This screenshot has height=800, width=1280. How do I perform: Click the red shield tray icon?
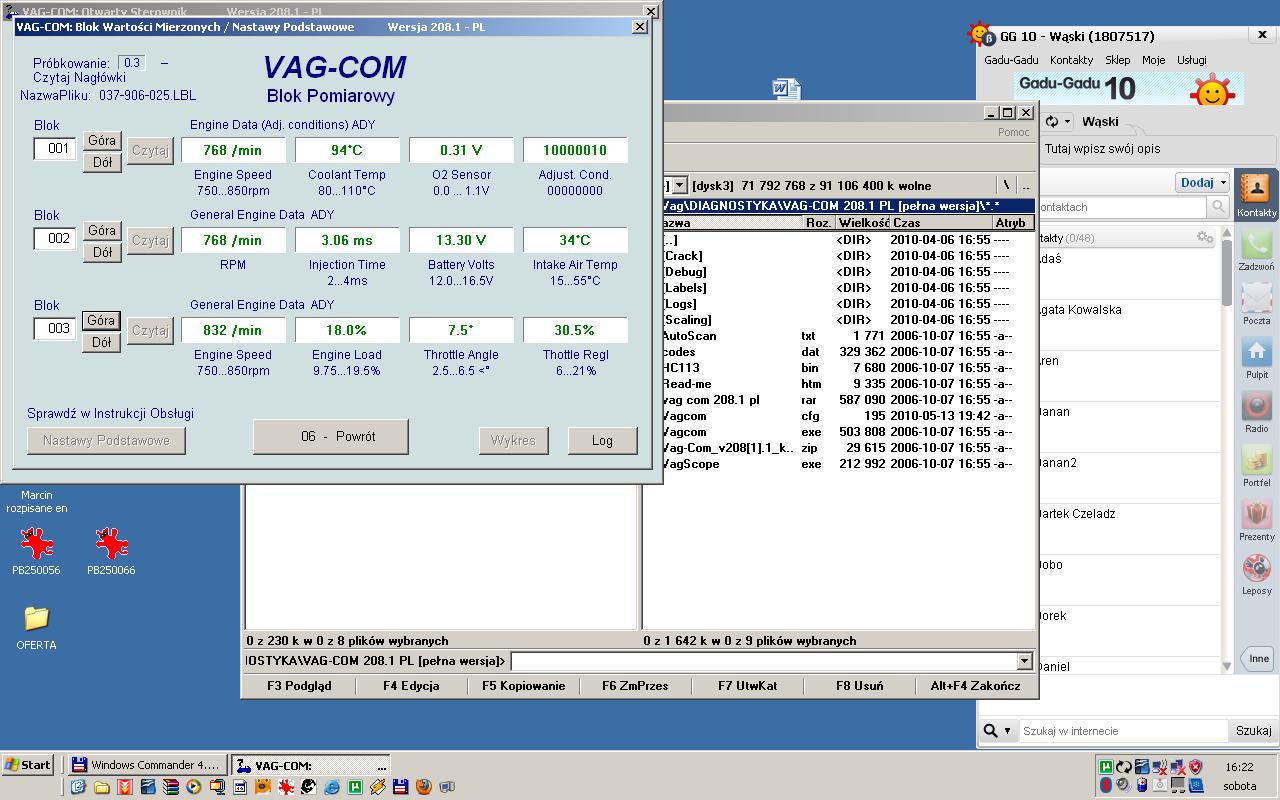[1194, 767]
